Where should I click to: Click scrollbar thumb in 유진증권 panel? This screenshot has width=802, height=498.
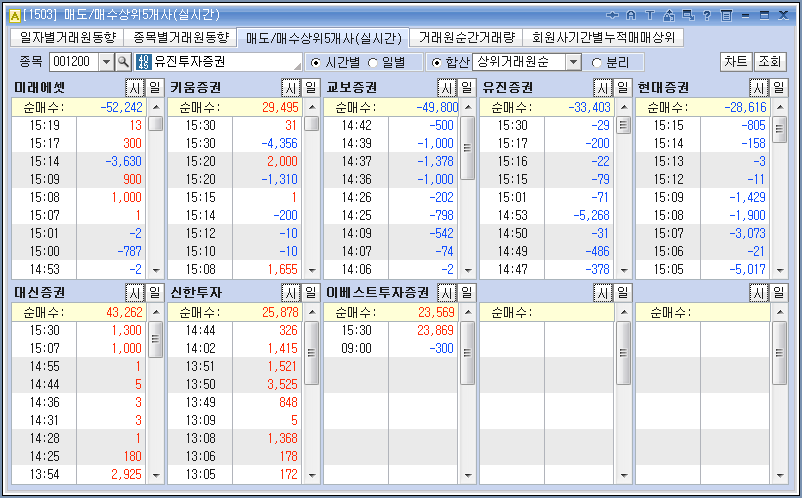(x=624, y=125)
